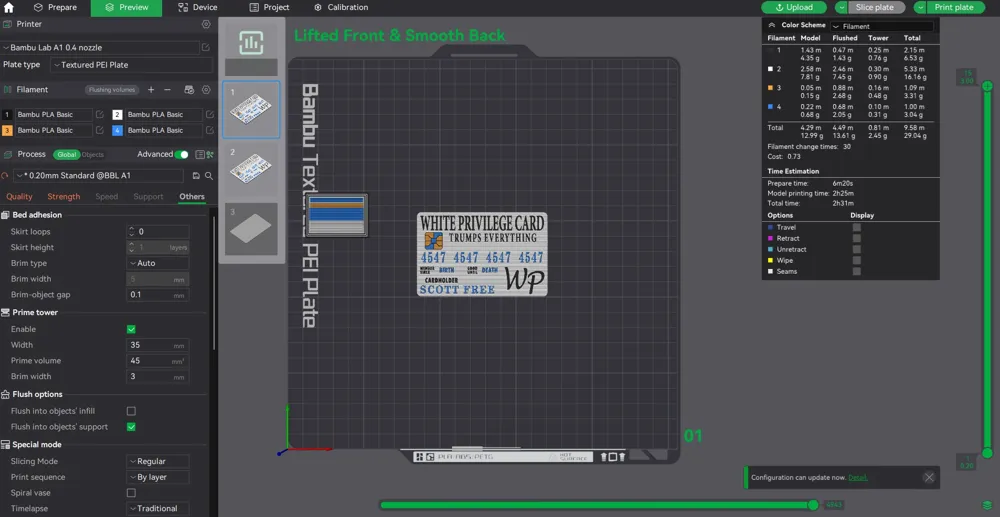Switch to the Prepare tab

click(x=55, y=7)
